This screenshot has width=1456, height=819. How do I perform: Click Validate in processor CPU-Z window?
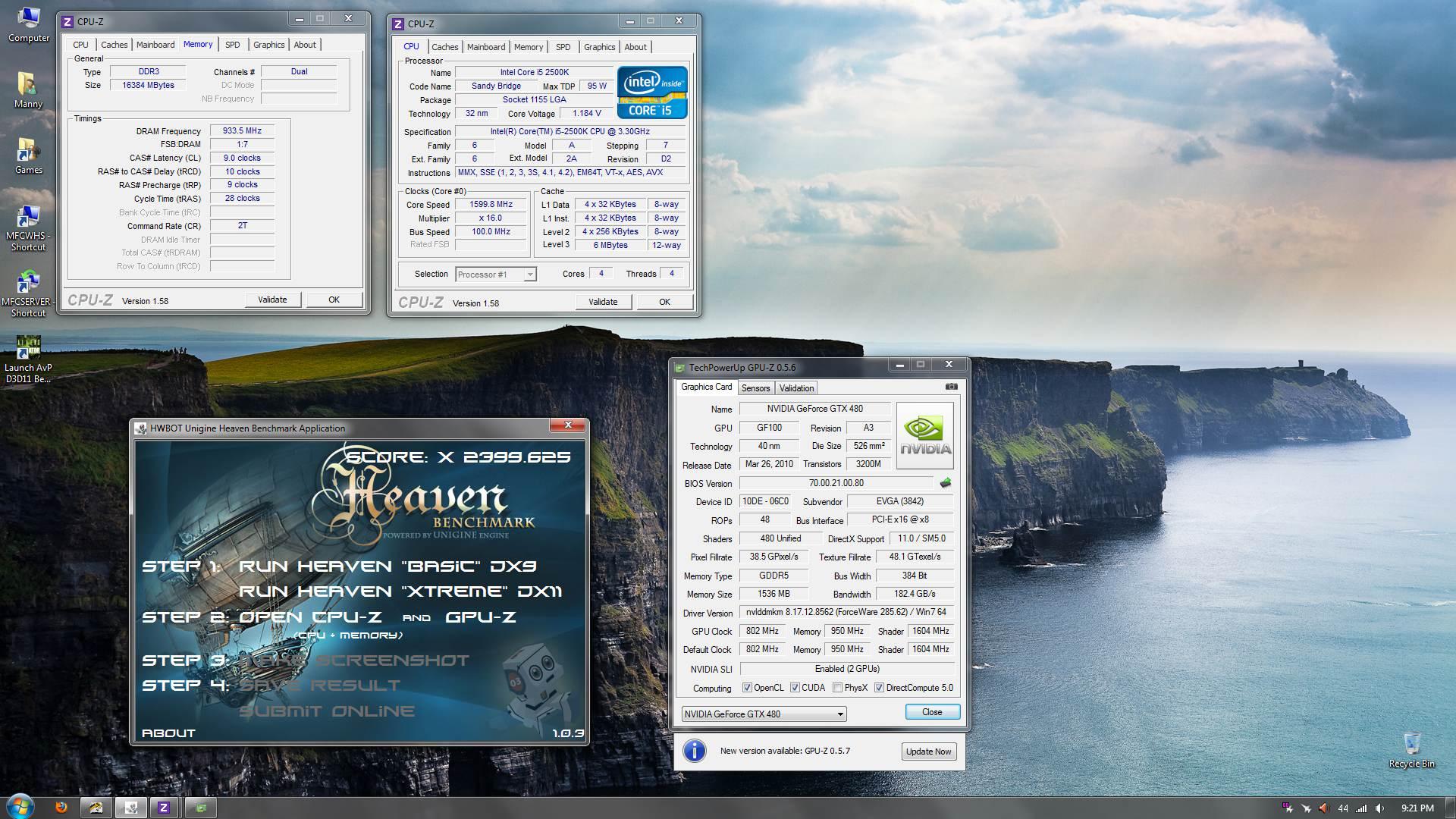[603, 302]
